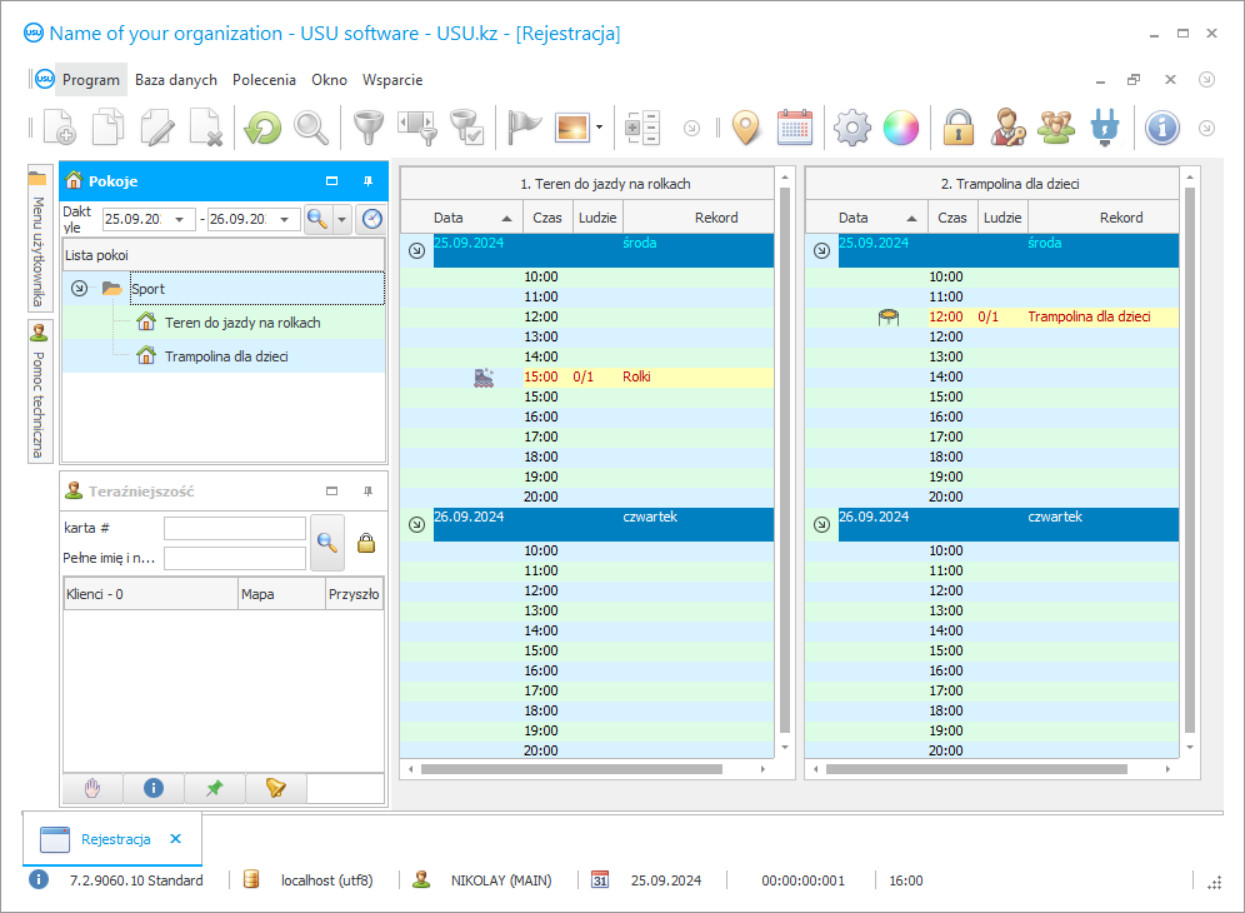Toggle the pin on the Pokoje panel header
This screenshot has height=913, width=1245.
click(x=368, y=181)
